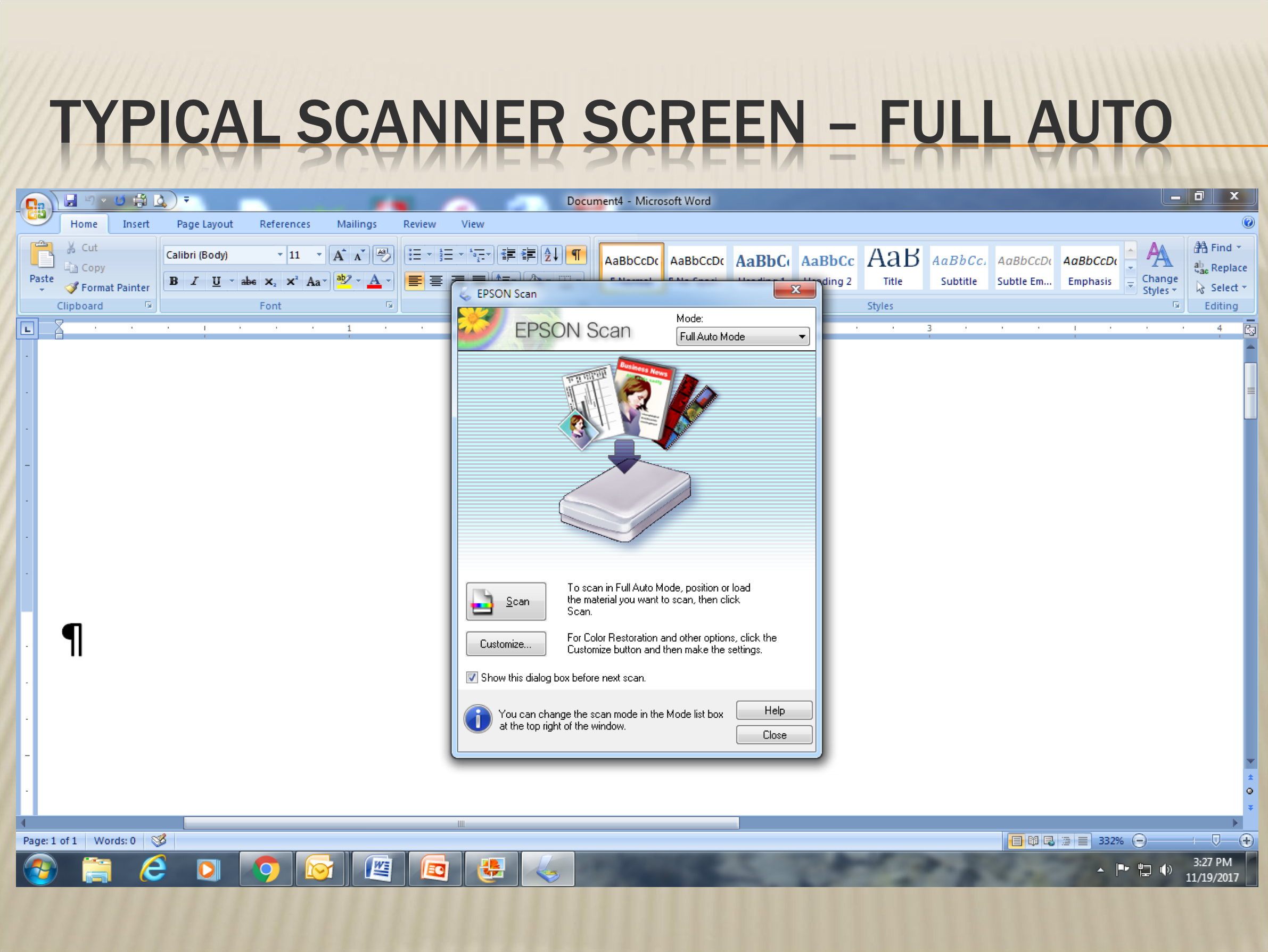Click the Close button in EPSON Scan dialog
The height and width of the screenshot is (952, 1268).
(x=774, y=735)
